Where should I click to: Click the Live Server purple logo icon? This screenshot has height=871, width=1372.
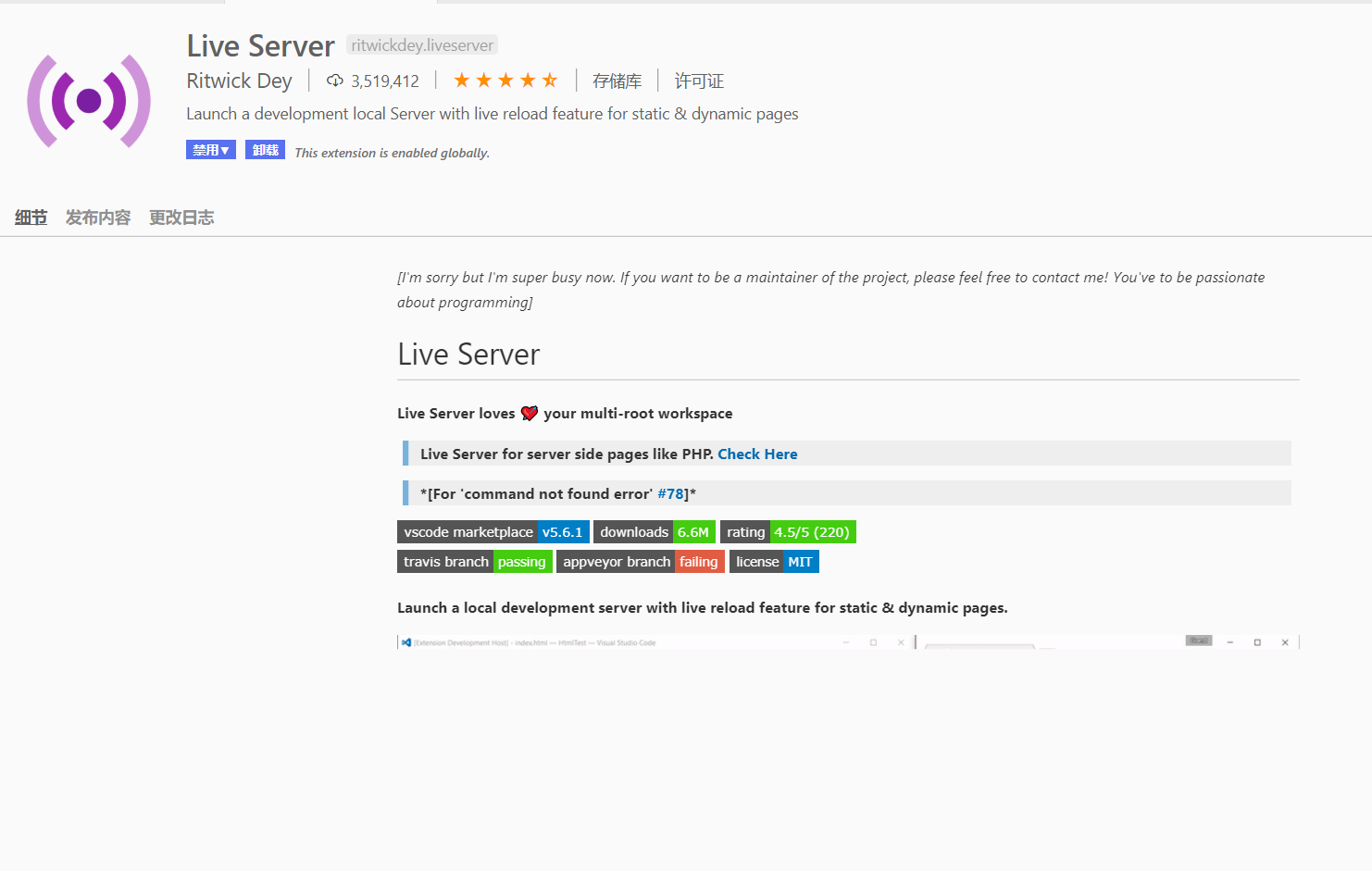[88, 100]
